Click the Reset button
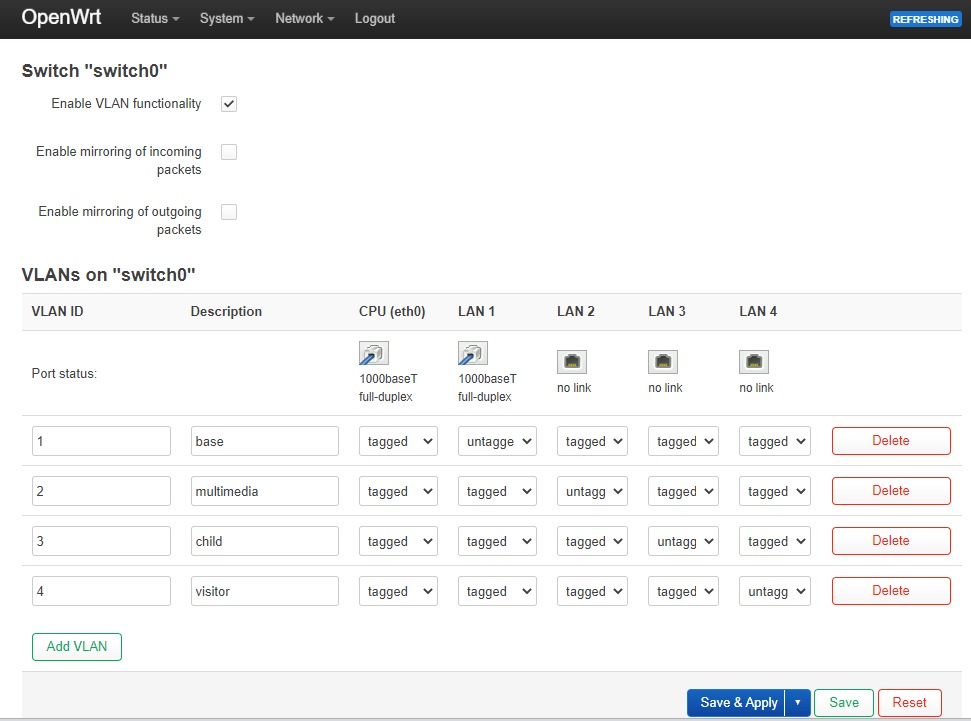 (x=910, y=703)
